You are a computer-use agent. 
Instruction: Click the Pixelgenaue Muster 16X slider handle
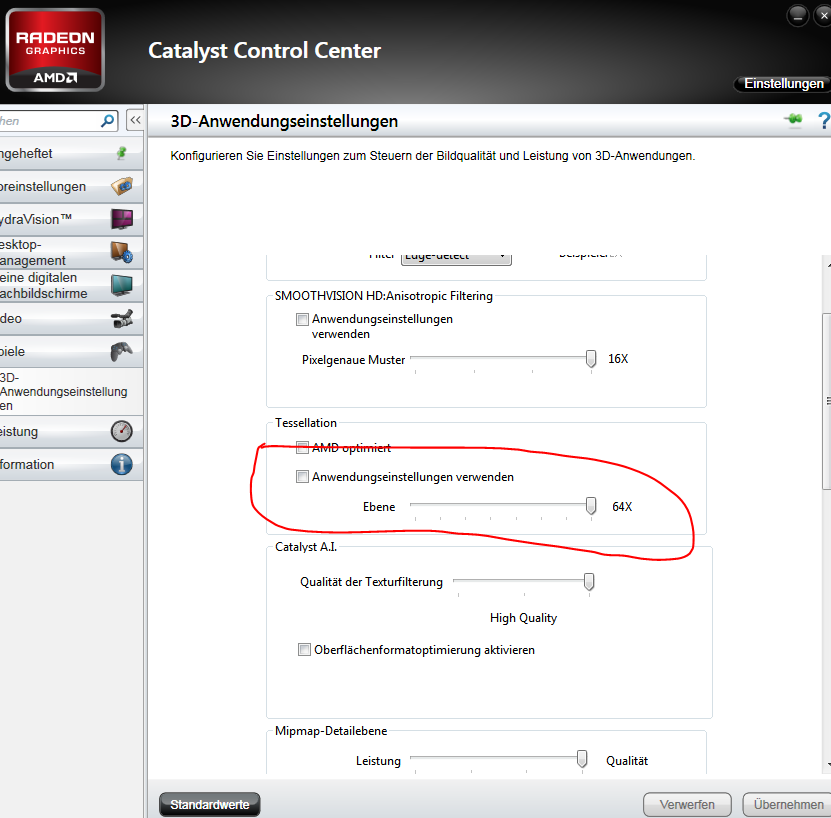point(591,359)
